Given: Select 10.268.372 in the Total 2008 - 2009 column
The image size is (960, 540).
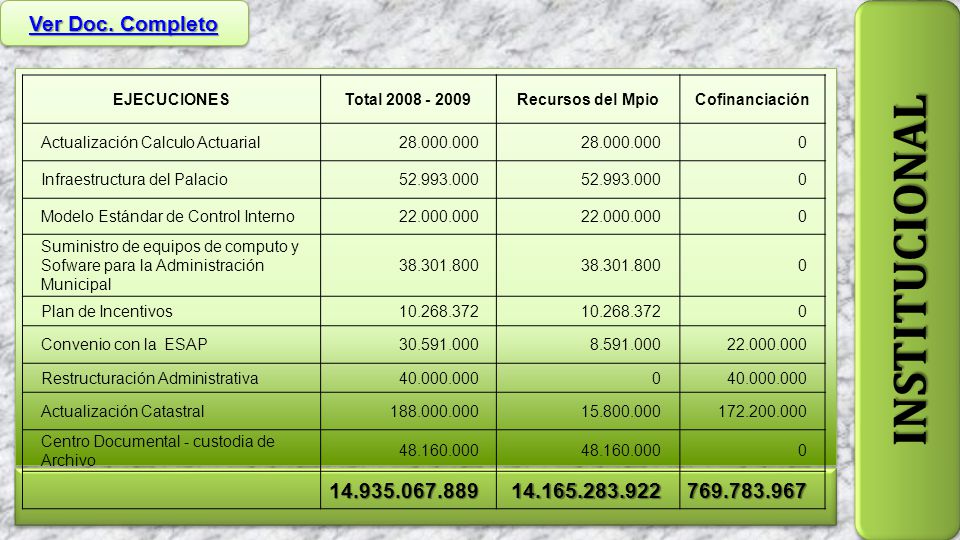Looking at the screenshot, I should pos(439,311).
